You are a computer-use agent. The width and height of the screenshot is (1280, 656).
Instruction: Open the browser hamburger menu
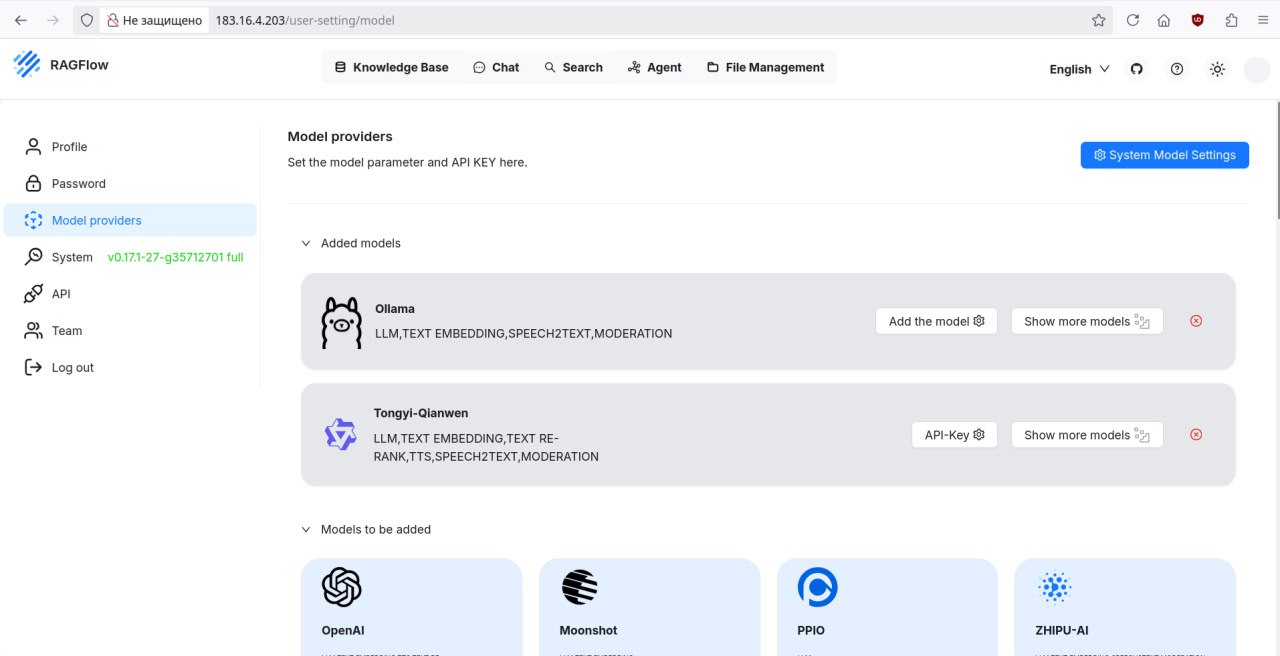[1263, 20]
